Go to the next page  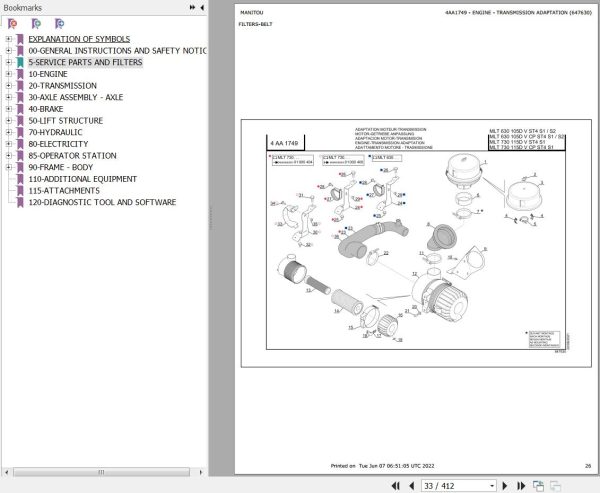pyautogui.click(x=505, y=486)
